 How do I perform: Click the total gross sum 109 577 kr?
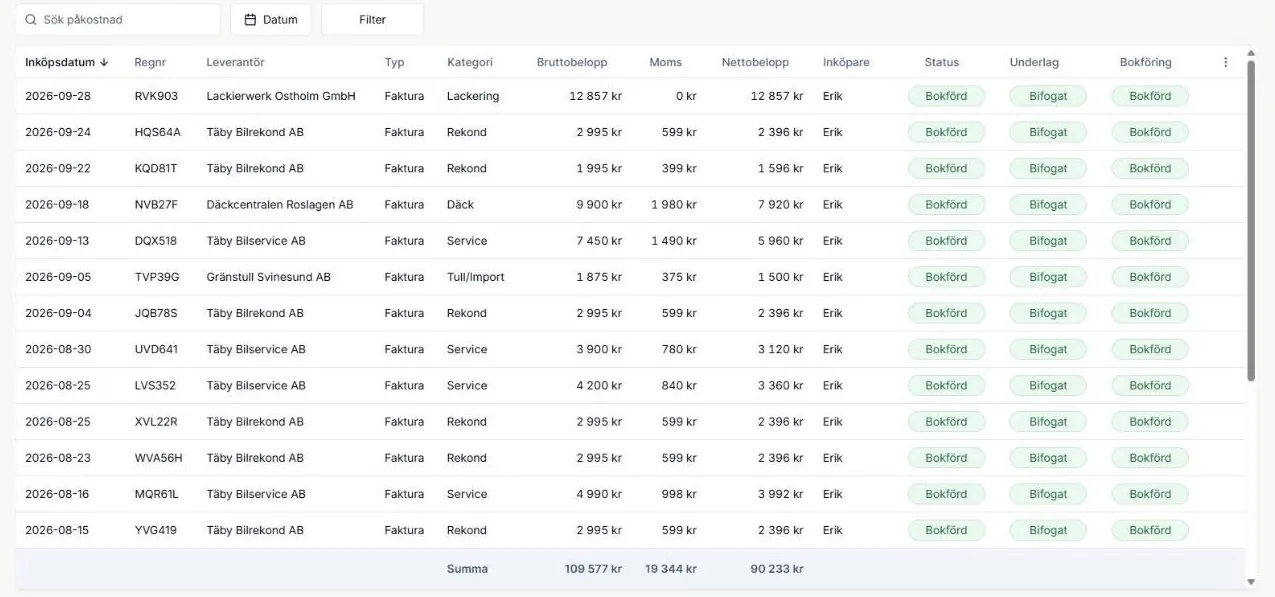[x=593, y=569]
